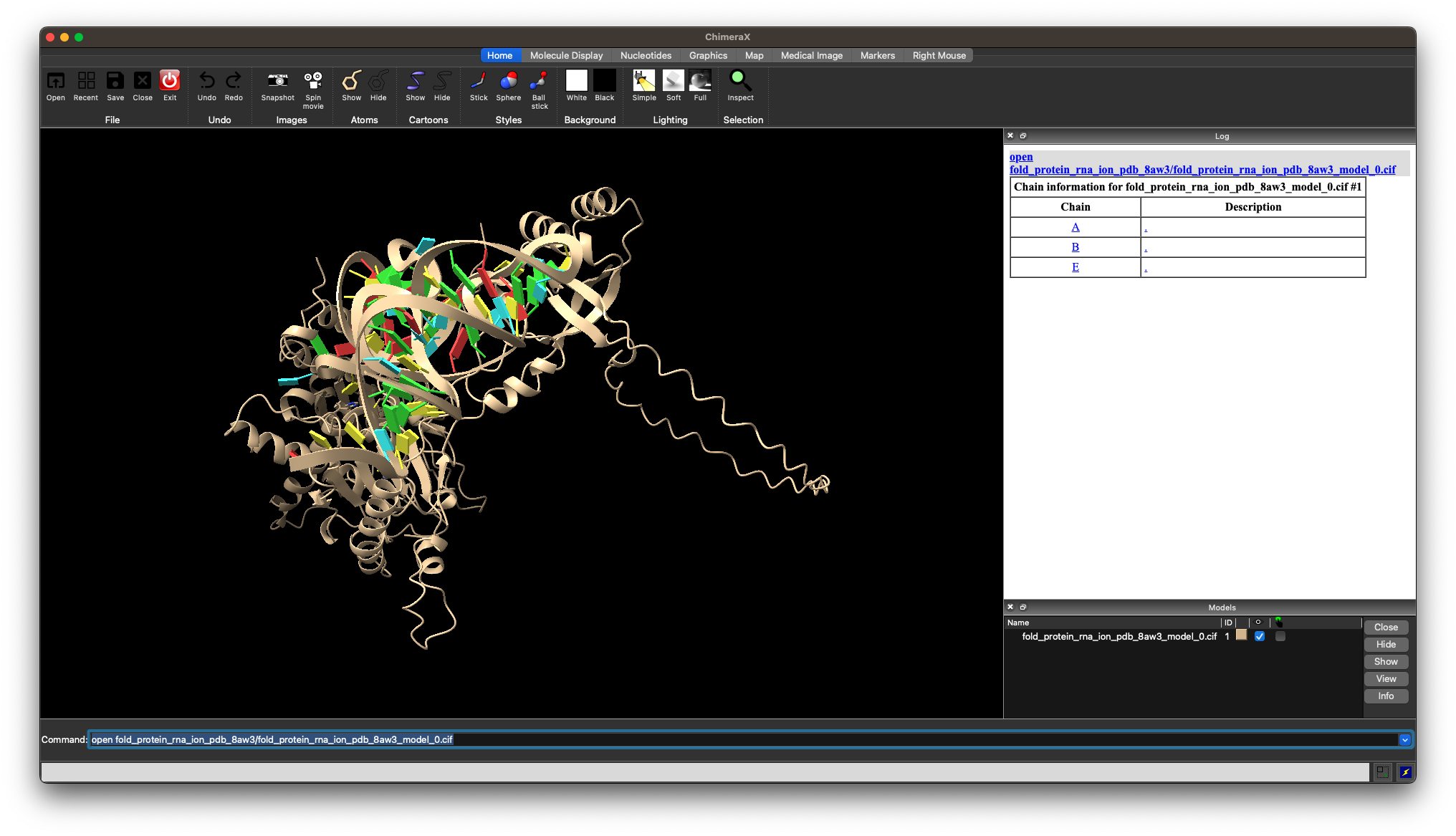1456x836 pixels.
Task: Start the Spin movie tool
Action: [x=313, y=81]
